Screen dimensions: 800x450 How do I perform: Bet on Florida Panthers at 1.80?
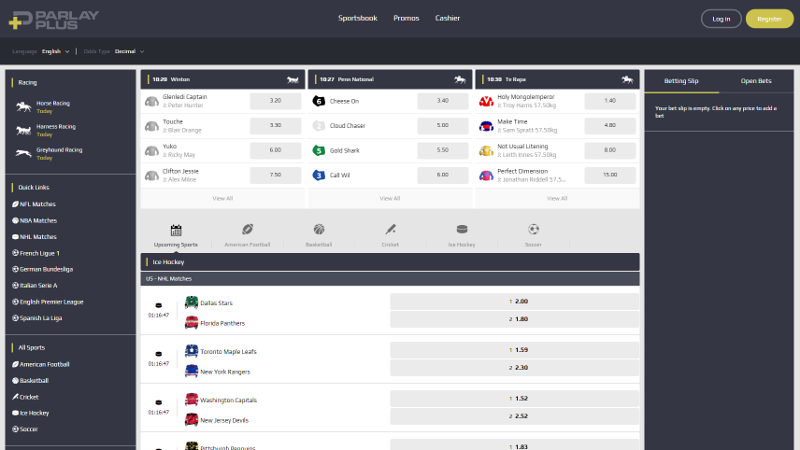coord(514,319)
